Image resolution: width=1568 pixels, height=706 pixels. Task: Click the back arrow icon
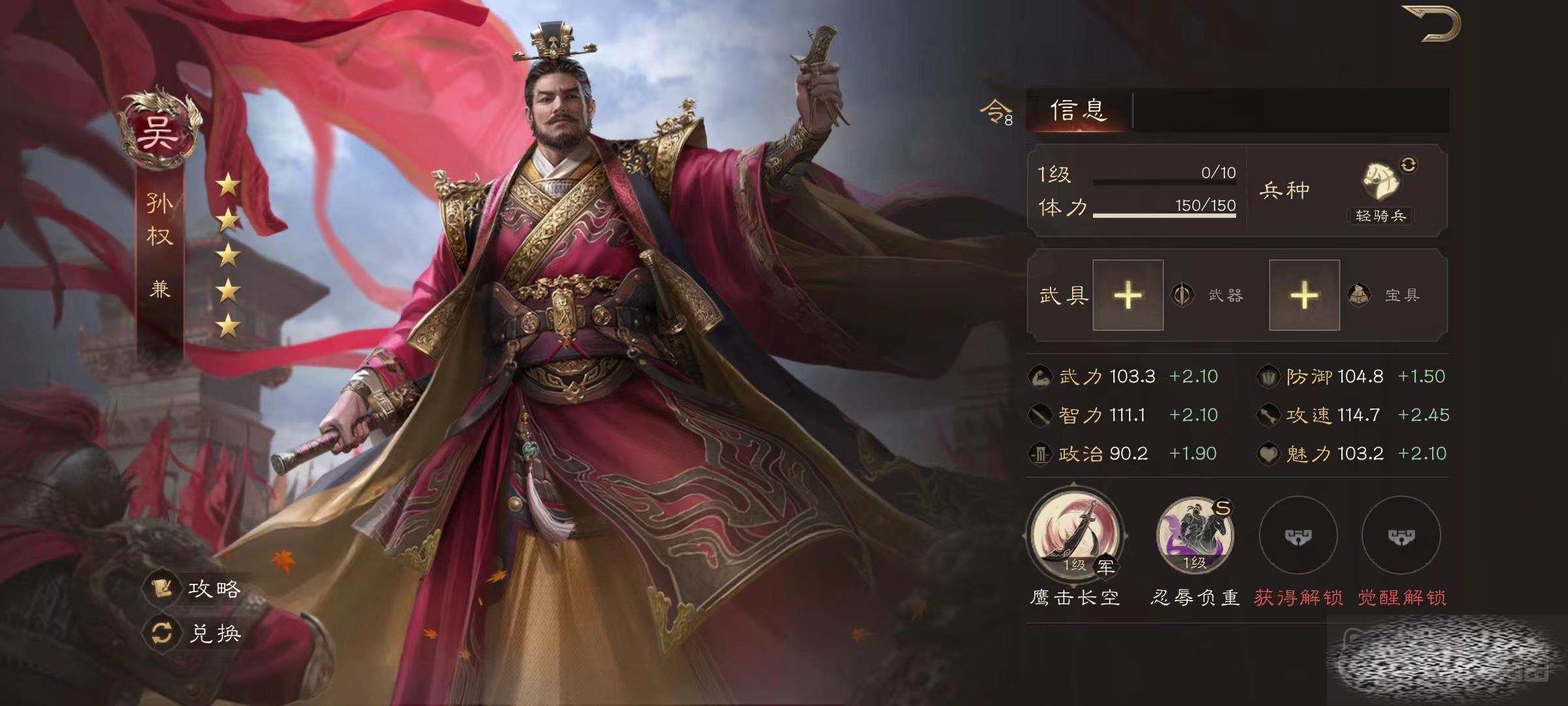(x=1441, y=24)
